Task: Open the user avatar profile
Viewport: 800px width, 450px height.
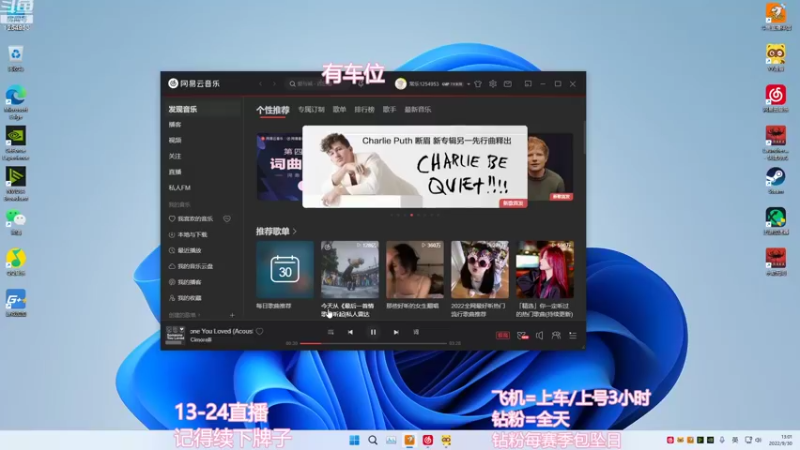Action: (401, 84)
